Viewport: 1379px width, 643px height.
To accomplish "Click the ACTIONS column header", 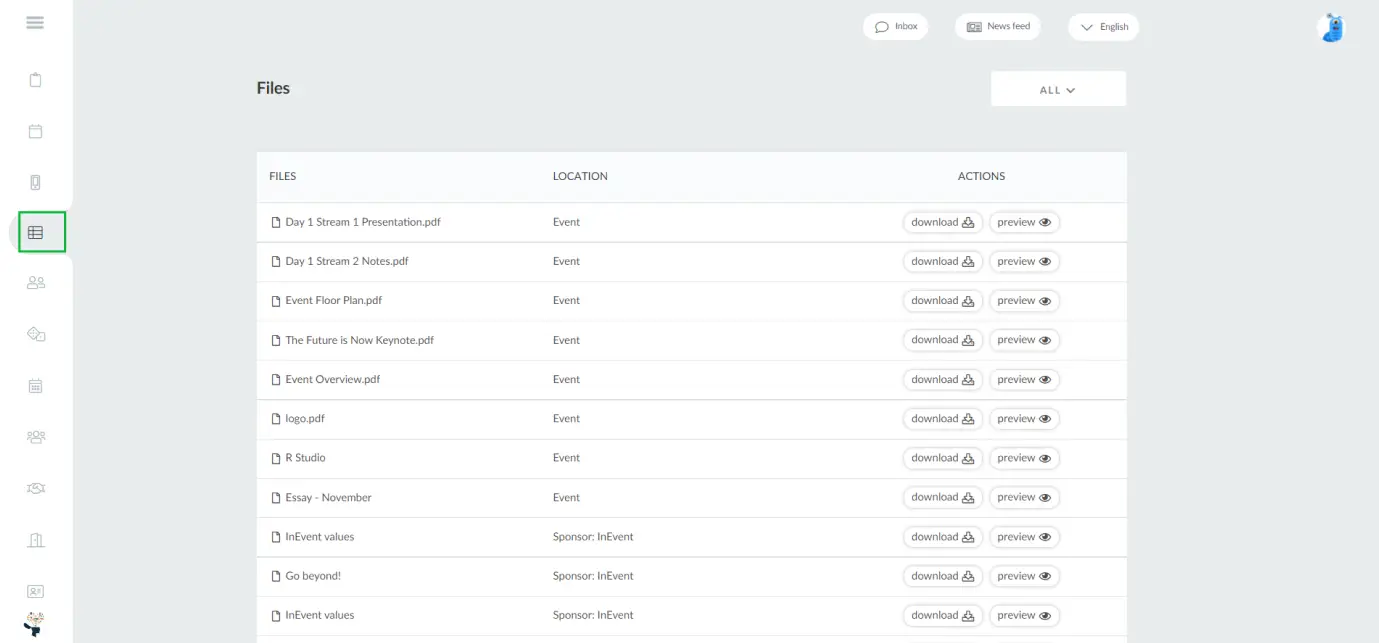I will 981,176.
